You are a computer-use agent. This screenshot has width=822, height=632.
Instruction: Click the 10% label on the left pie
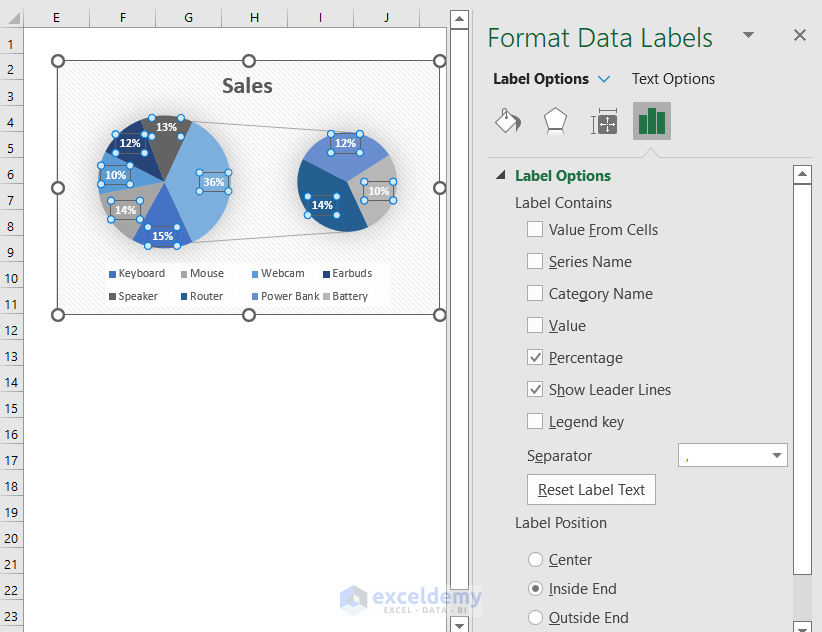pos(115,175)
